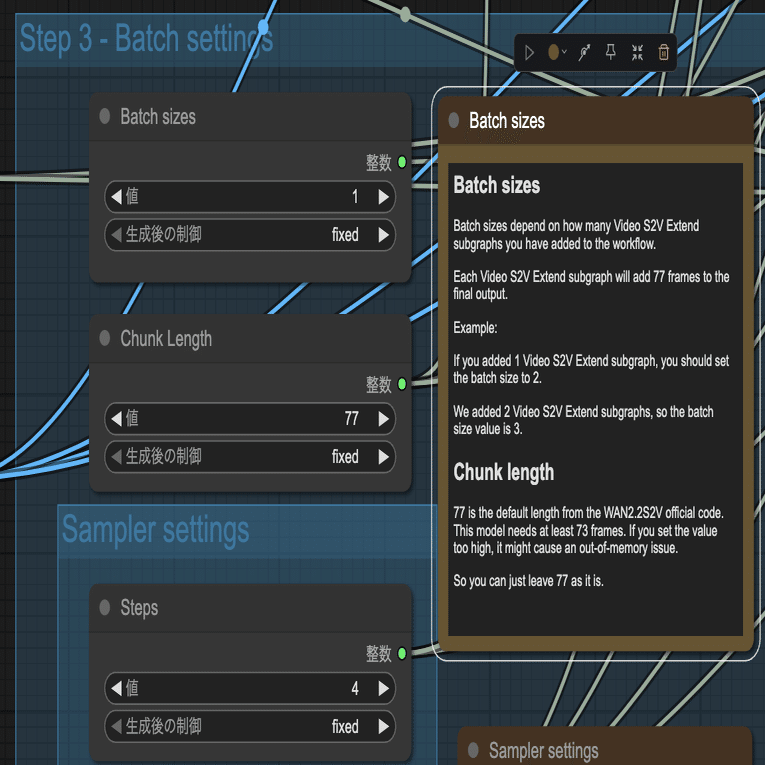Click blue link reroute dot on wire
The width and height of the screenshot is (765, 765).
click(263, 26)
